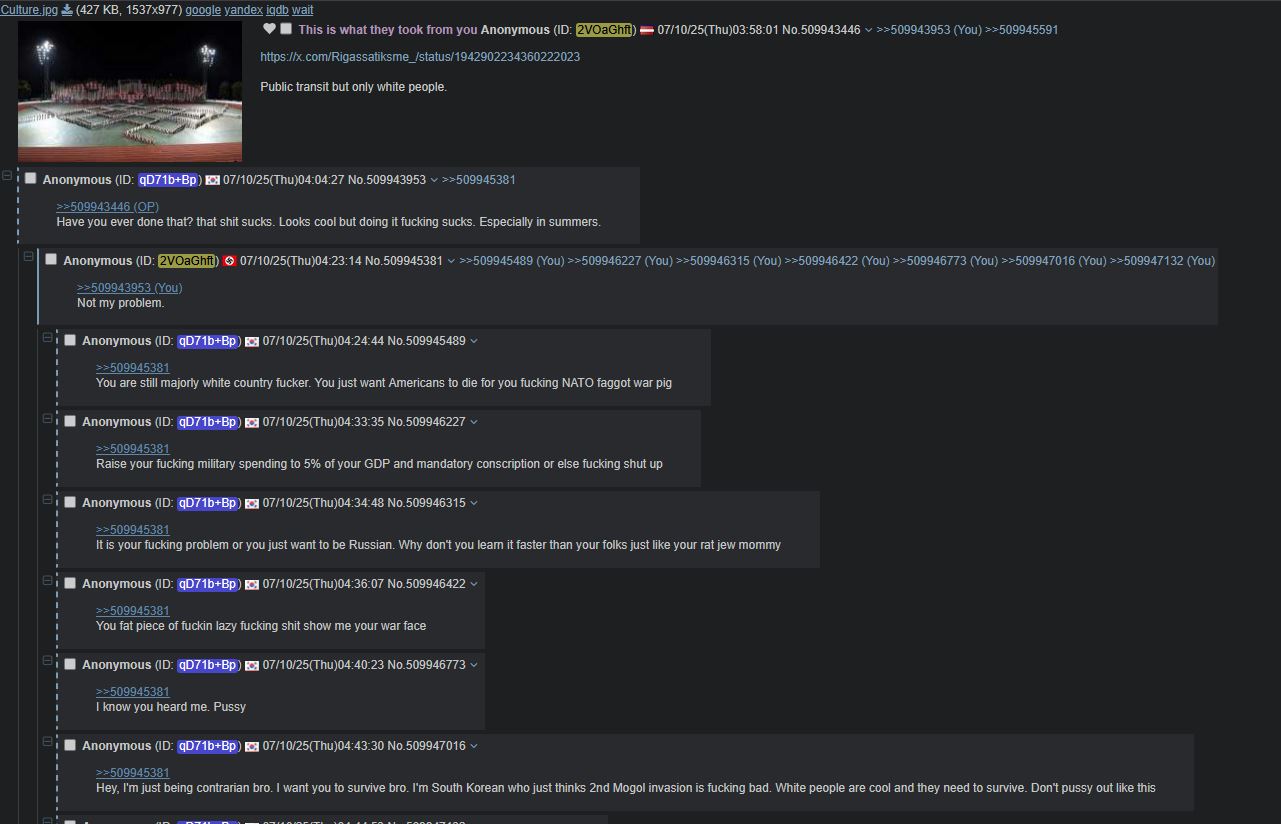Image resolution: width=1281 pixels, height=824 pixels.
Task: Download the Culture.jpg file via download icon
Action: coord(67,10)
